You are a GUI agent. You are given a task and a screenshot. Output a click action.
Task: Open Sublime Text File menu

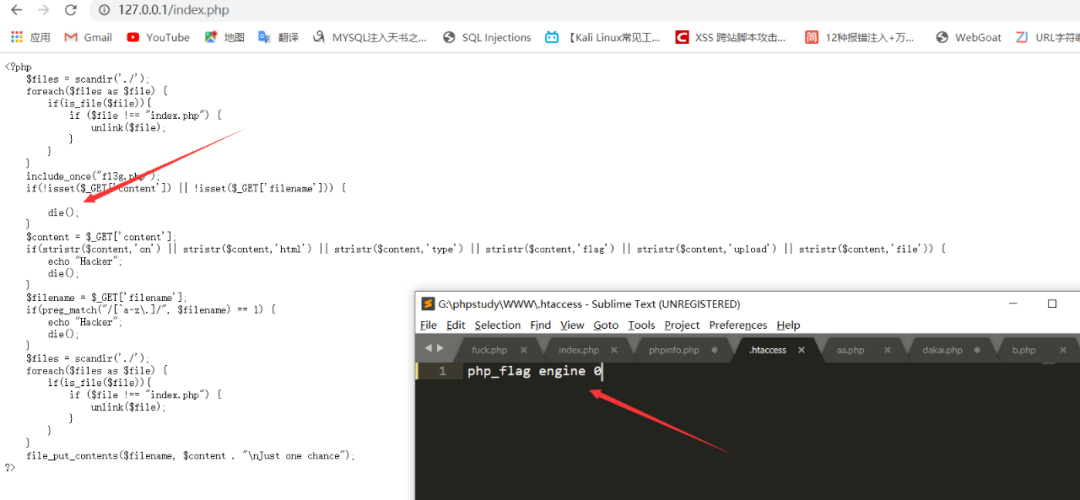pyautogui.click(x=428, y=325)
